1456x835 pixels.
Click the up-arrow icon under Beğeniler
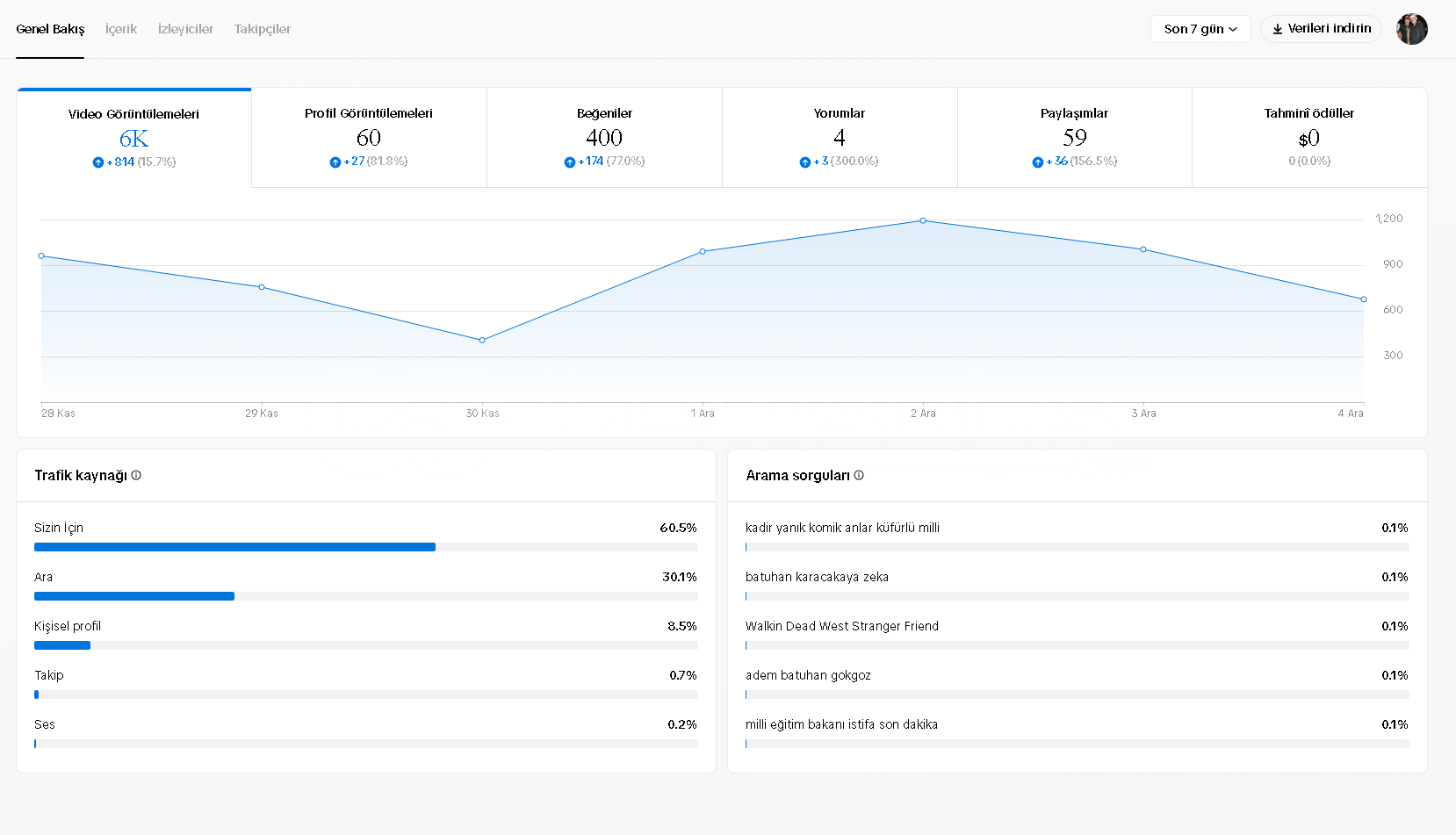pyautogui.click(x=570, y=162)
